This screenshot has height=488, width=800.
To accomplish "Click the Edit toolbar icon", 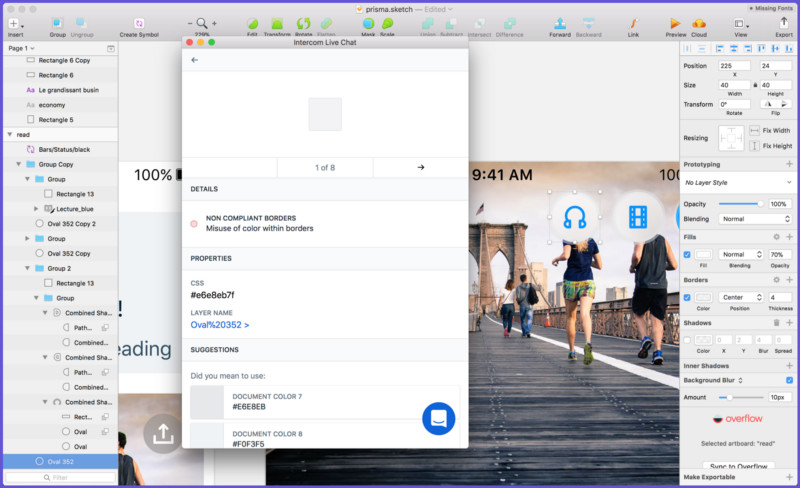I will (252, 23).
